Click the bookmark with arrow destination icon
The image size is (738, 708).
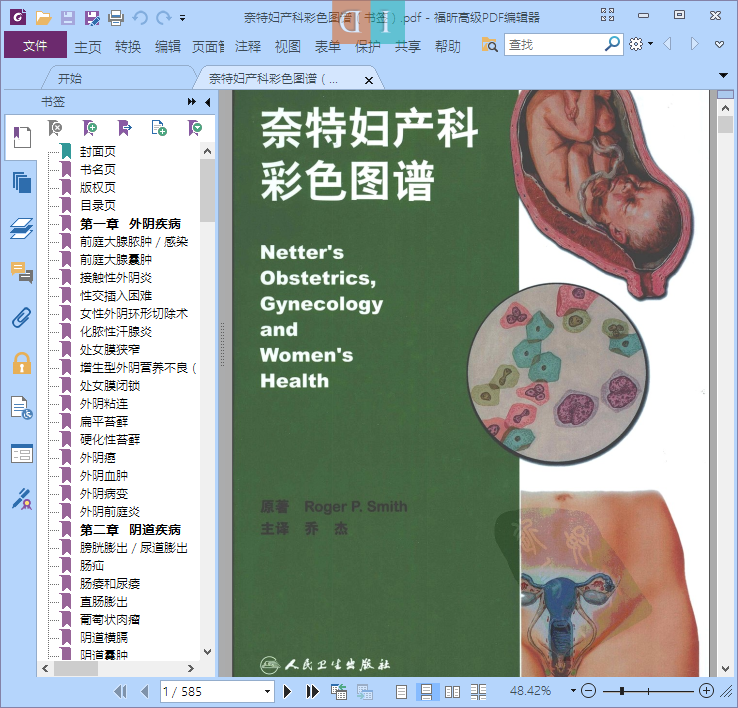coord(125,128)
